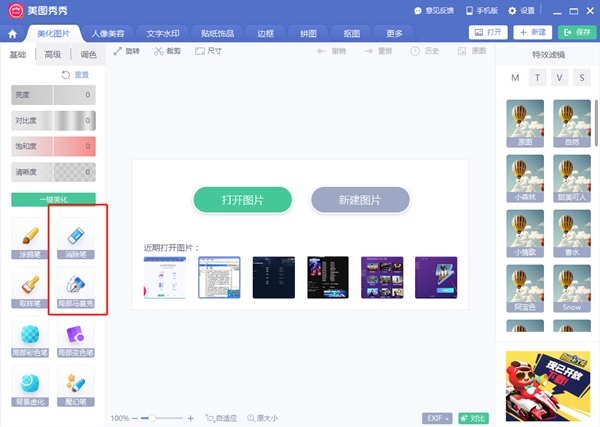Viewport: 600px width, 427px height.
Task: Open 意见反馈 feedback in the title bar
Action: click(434, 11)
